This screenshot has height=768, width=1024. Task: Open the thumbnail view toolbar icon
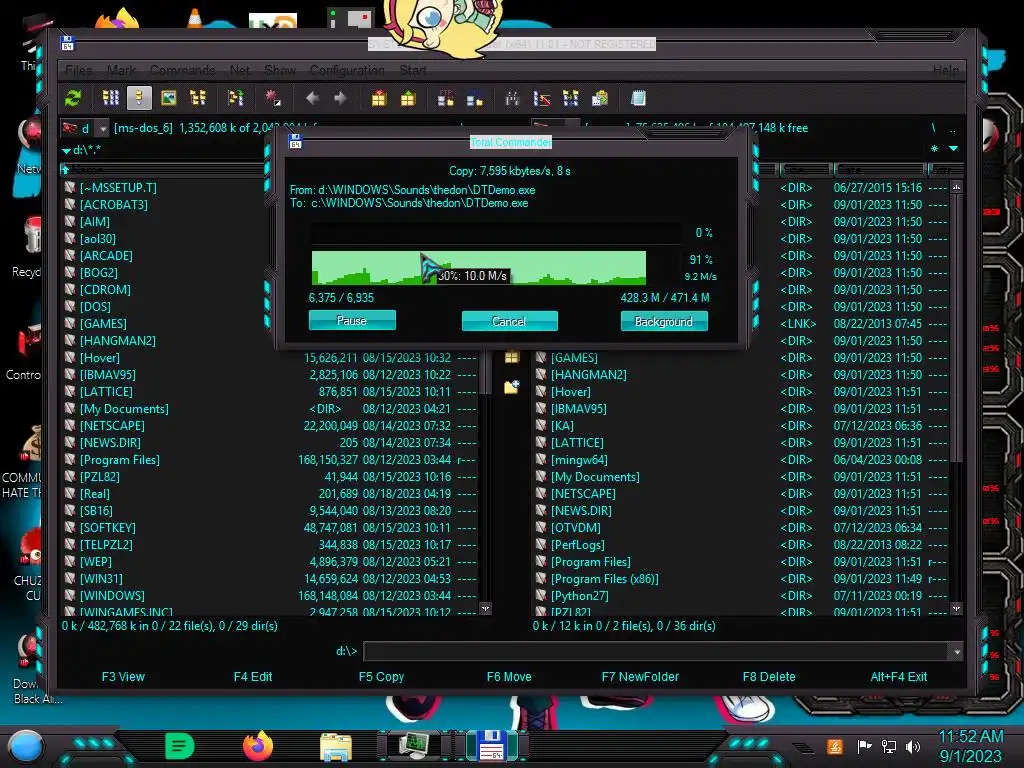click(168, 99)
